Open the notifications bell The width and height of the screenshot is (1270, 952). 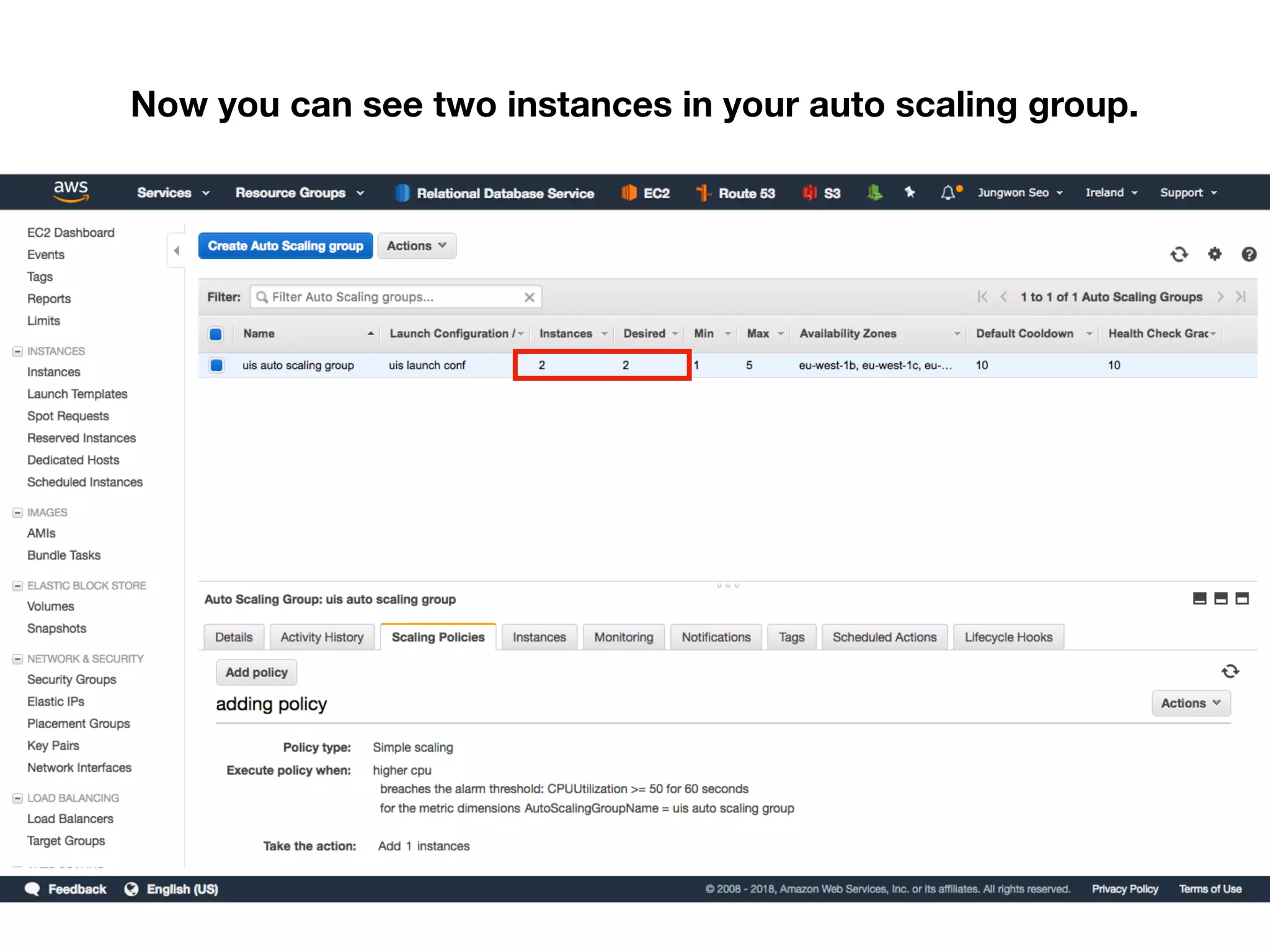tap(951, 193)
